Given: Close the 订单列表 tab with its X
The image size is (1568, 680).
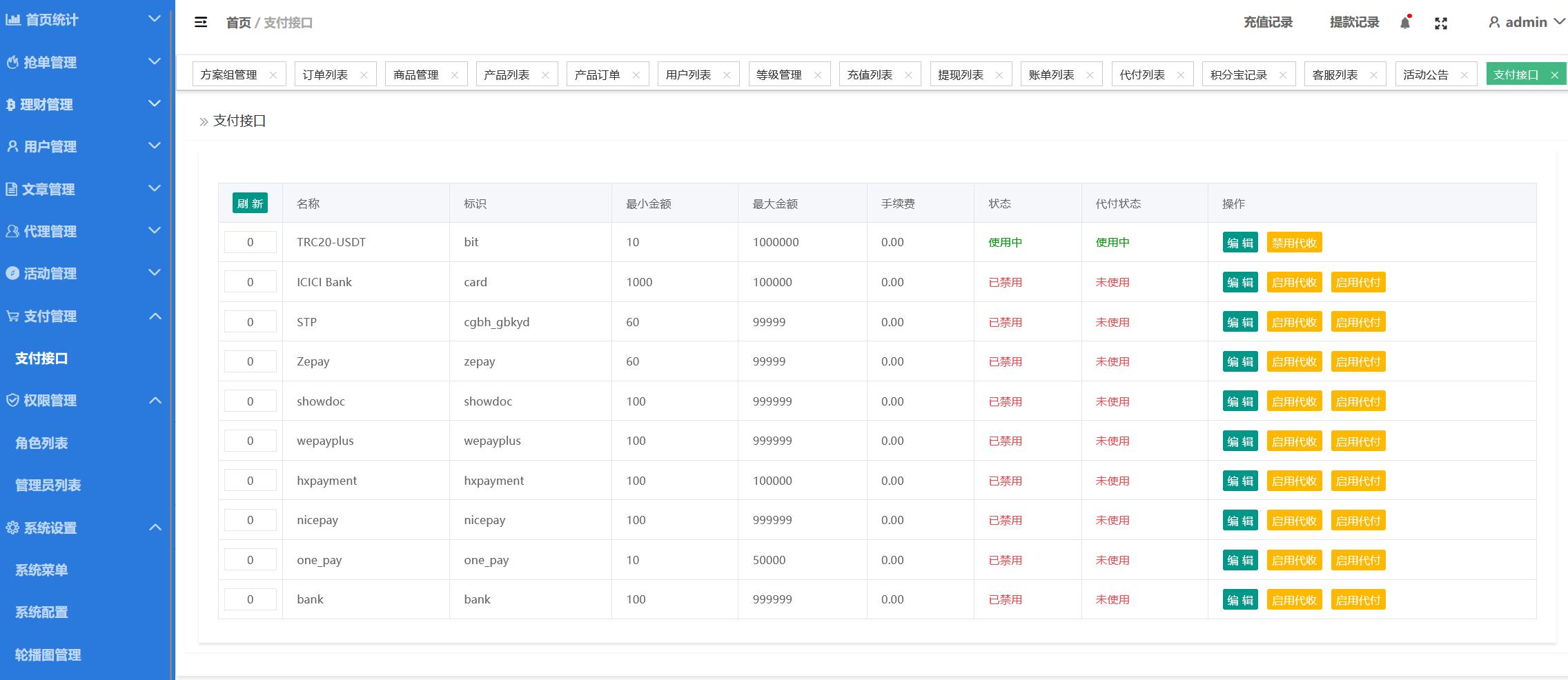Looking at the screenshot, I should pyautogui.click(x=364, y=75).
